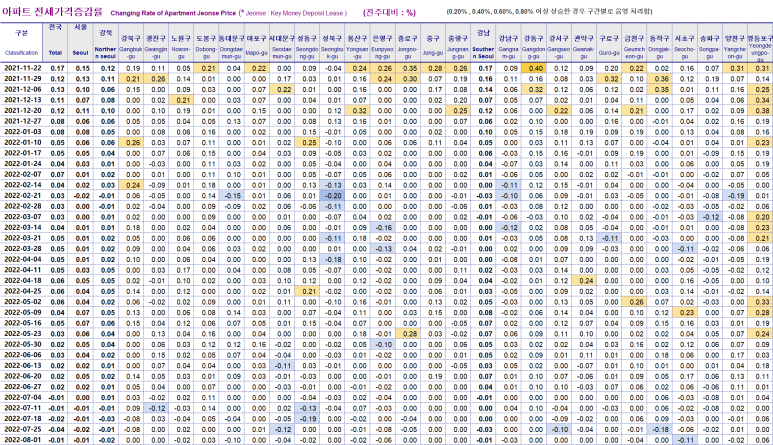This screenshot has width=773, height=445.
Task: Click the -0.18 Dongjak-gu cell on 2022-07-25
Action: 659,429
